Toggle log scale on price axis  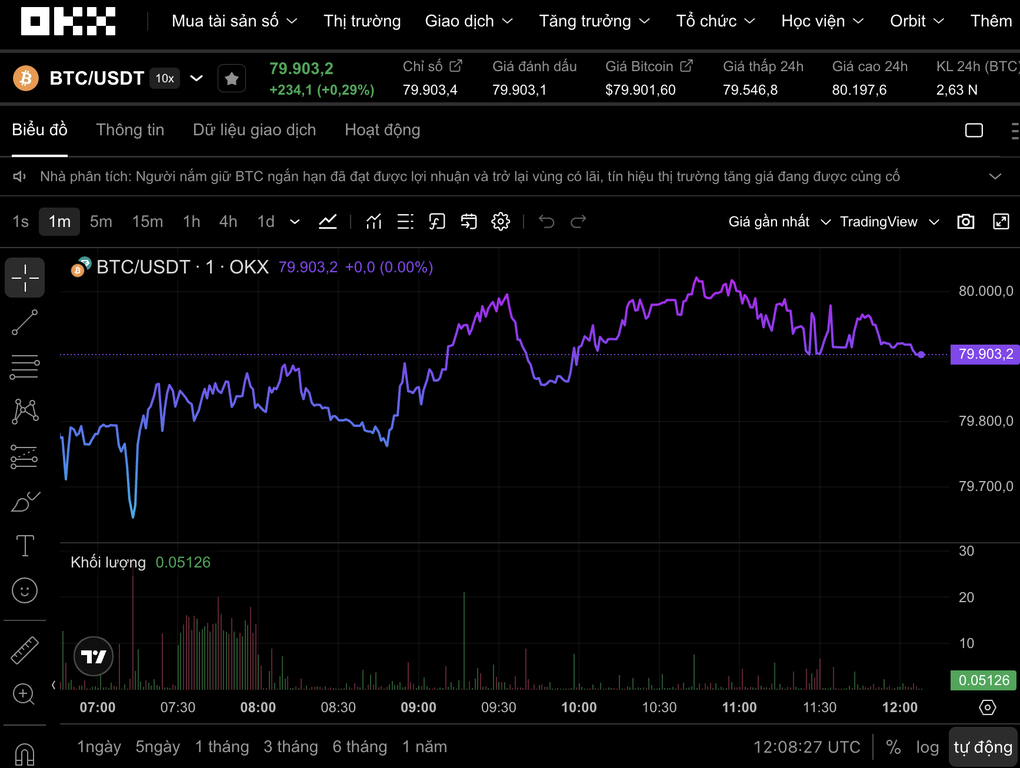click(x=927, y=747)
